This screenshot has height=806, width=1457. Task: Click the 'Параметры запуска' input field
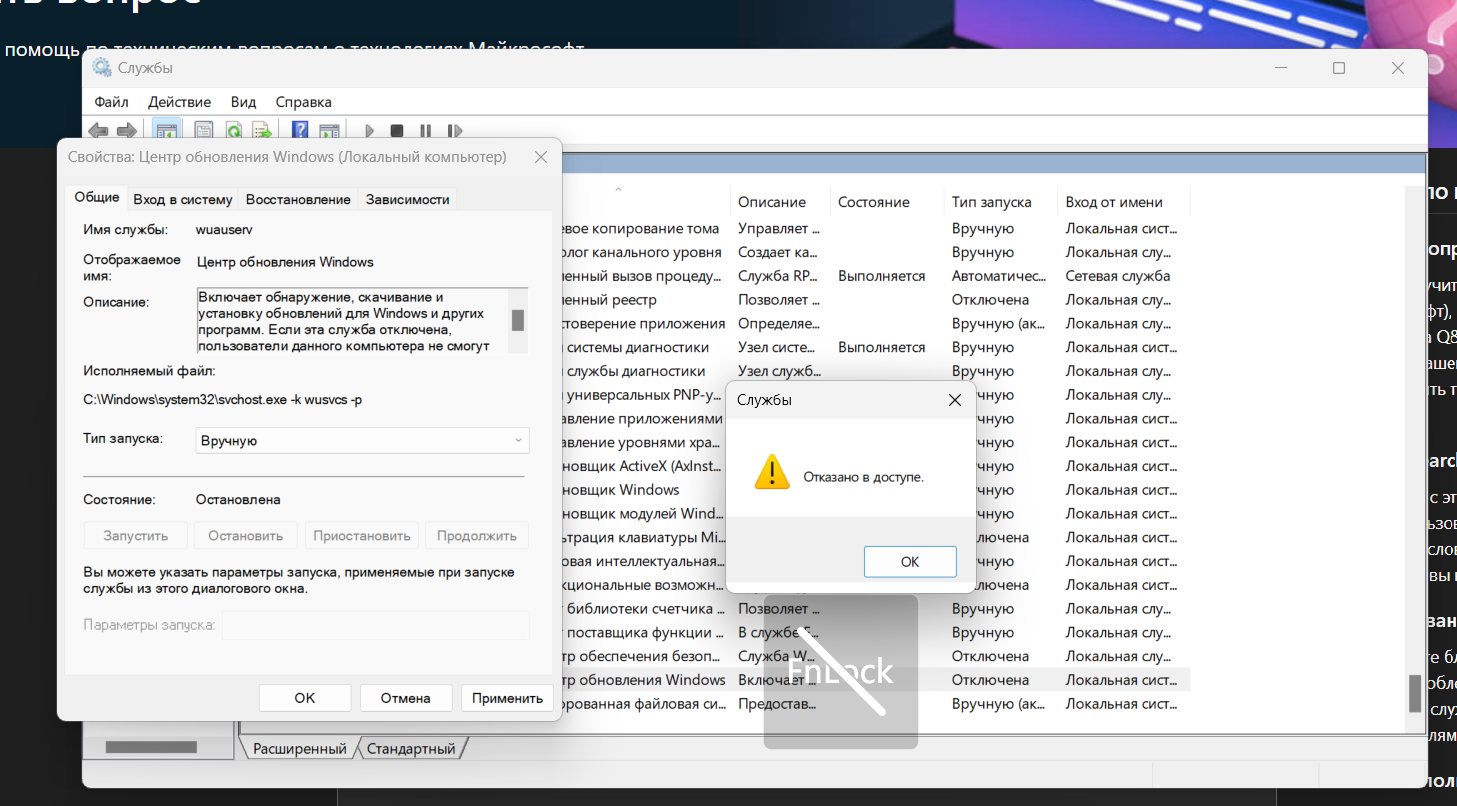click(375, 625)
